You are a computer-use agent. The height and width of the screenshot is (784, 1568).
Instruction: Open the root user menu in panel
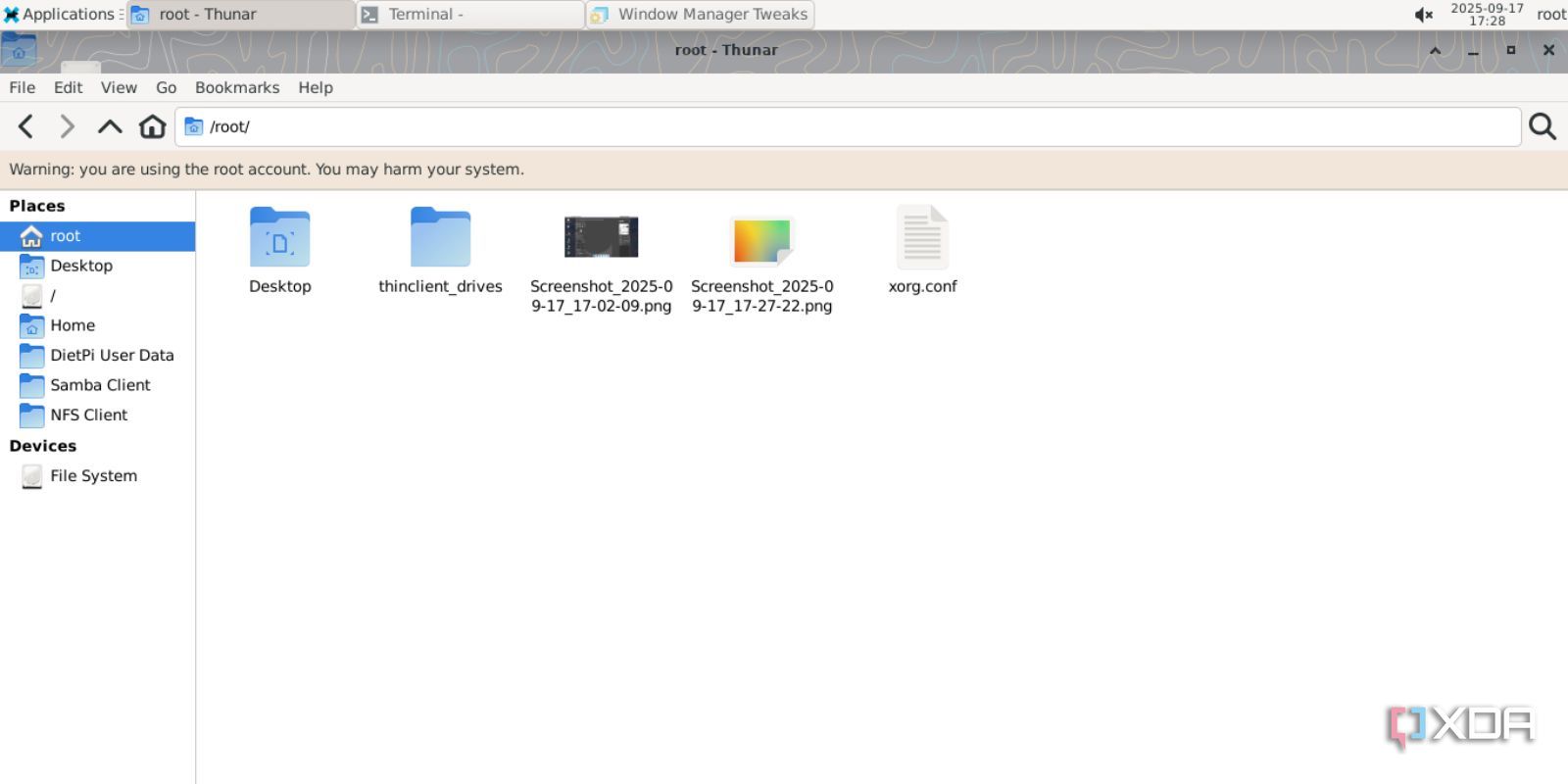point(1551,14)
